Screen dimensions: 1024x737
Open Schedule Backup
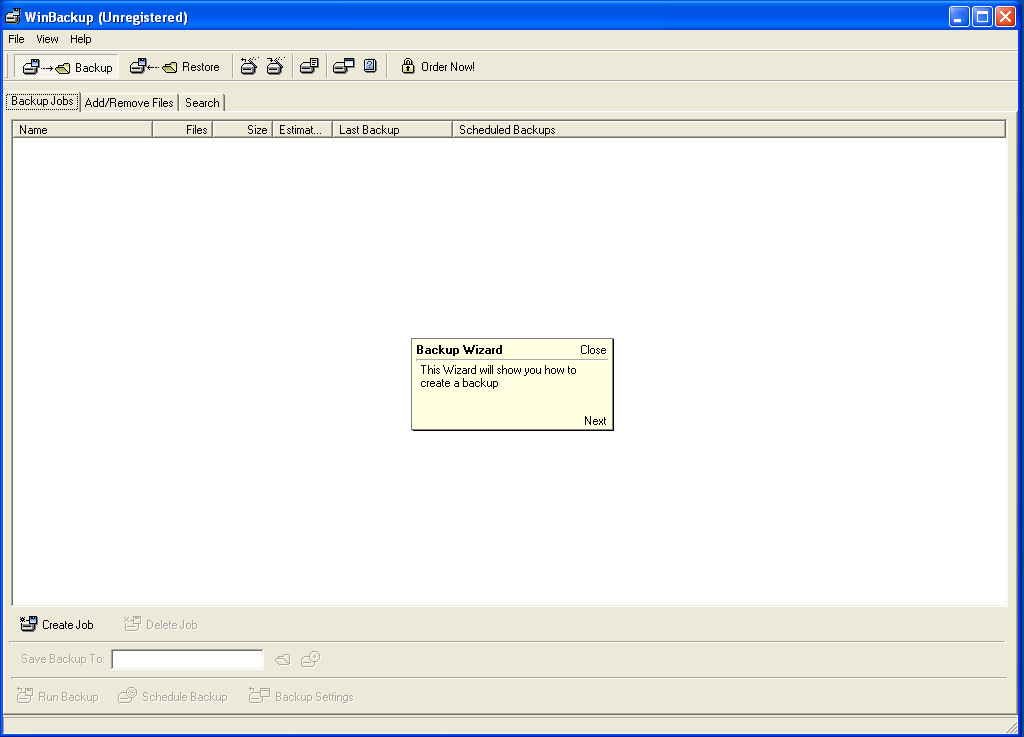click(x=172, y=697)
